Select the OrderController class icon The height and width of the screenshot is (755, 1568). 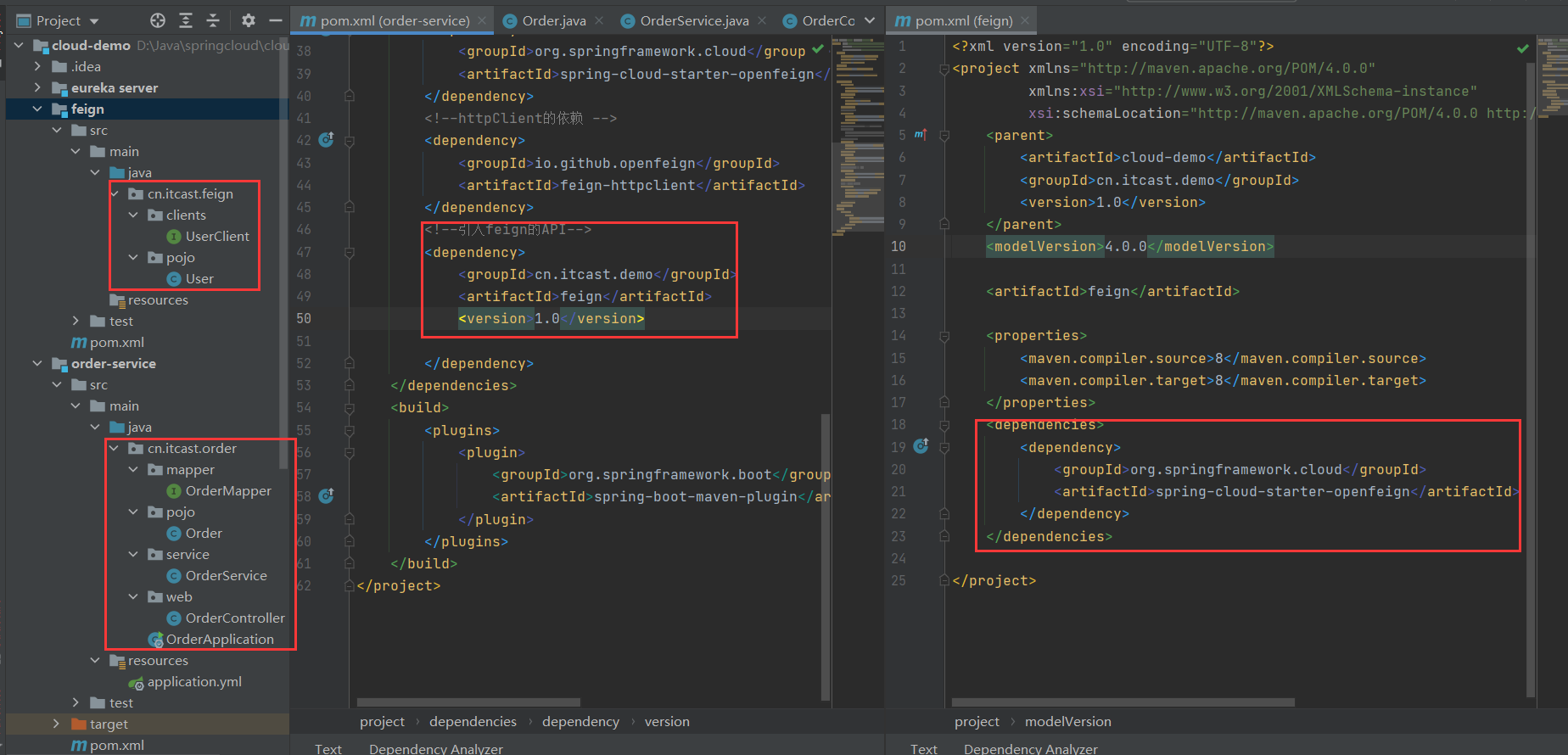click(174, 618)
